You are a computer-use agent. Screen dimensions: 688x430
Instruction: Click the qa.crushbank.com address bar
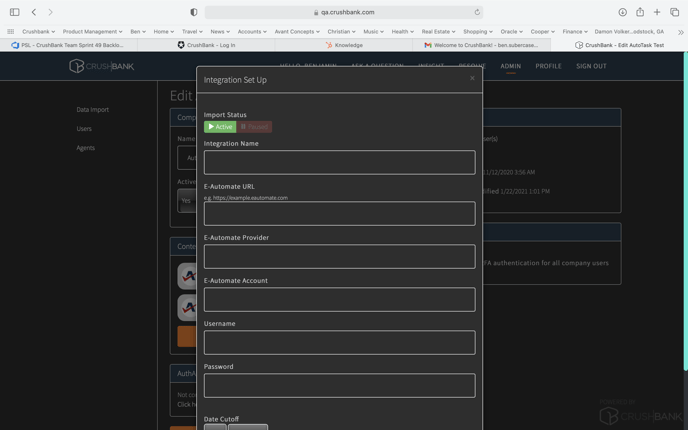(x=344, y=12)
